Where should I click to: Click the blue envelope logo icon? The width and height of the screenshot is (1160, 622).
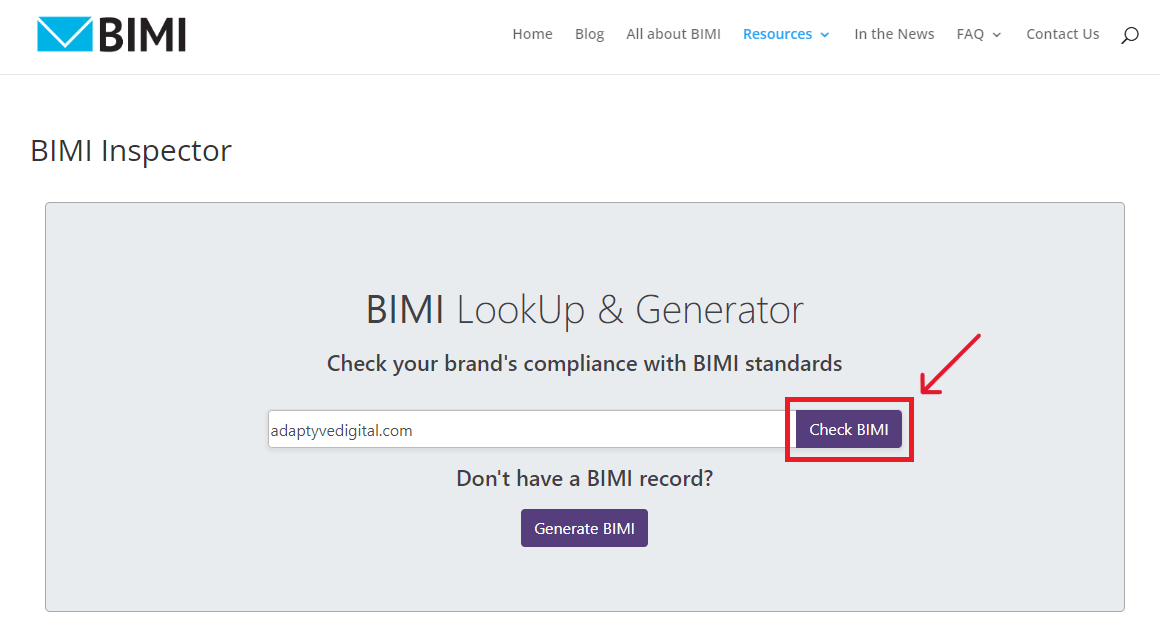pos(64,34)
